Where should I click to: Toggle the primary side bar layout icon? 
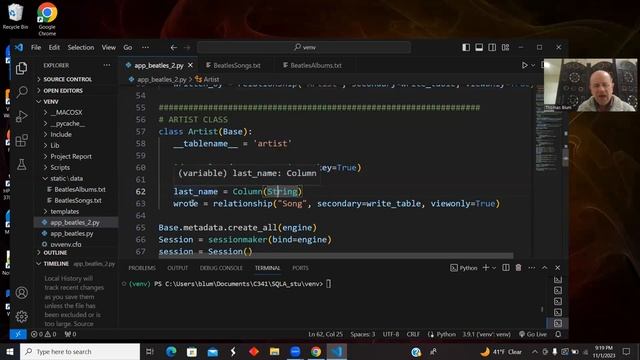click(x=466, y=47)
